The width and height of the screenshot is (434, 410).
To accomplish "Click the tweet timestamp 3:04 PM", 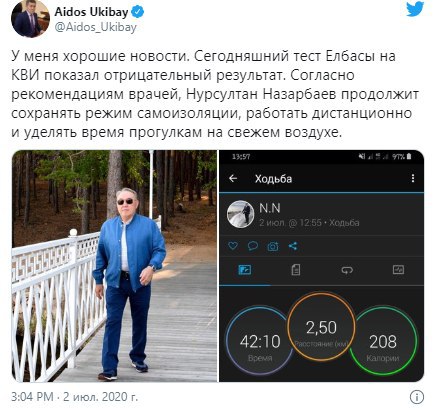I will pos(32,397).
